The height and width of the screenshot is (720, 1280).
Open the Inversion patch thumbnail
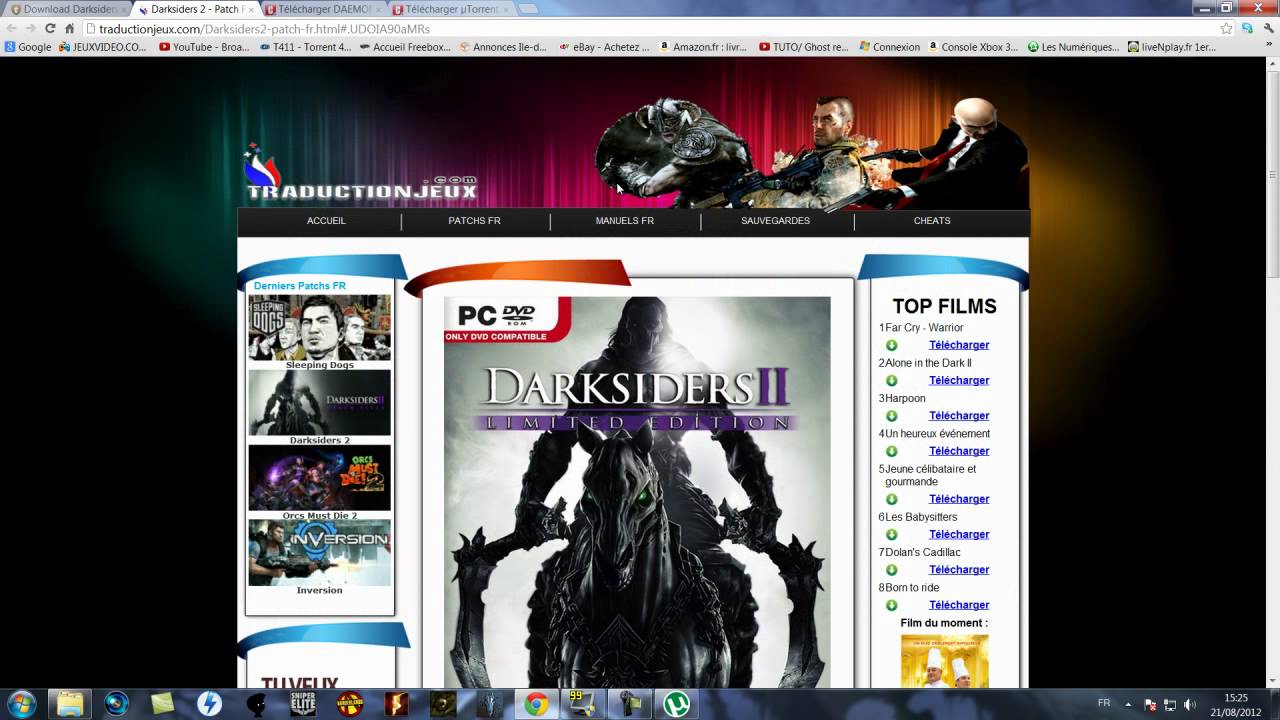coord(320,552)
